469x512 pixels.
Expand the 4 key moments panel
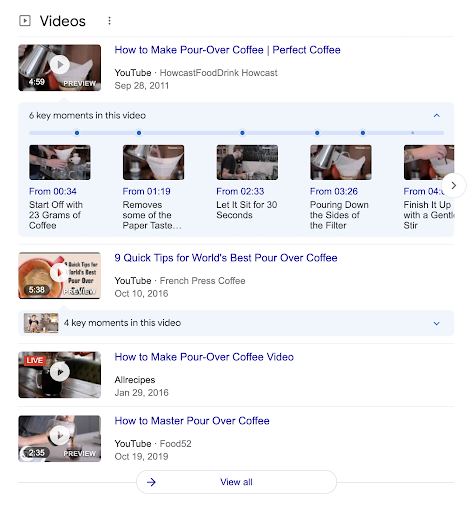[437, 323]
